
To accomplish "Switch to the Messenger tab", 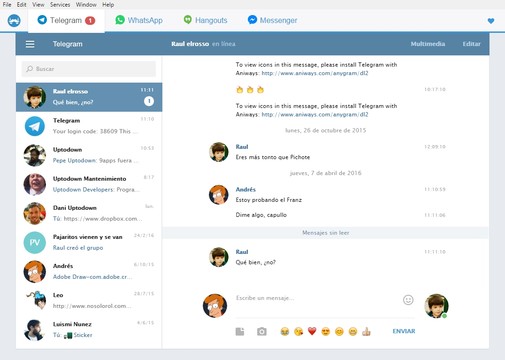I will tap(272, 20).
